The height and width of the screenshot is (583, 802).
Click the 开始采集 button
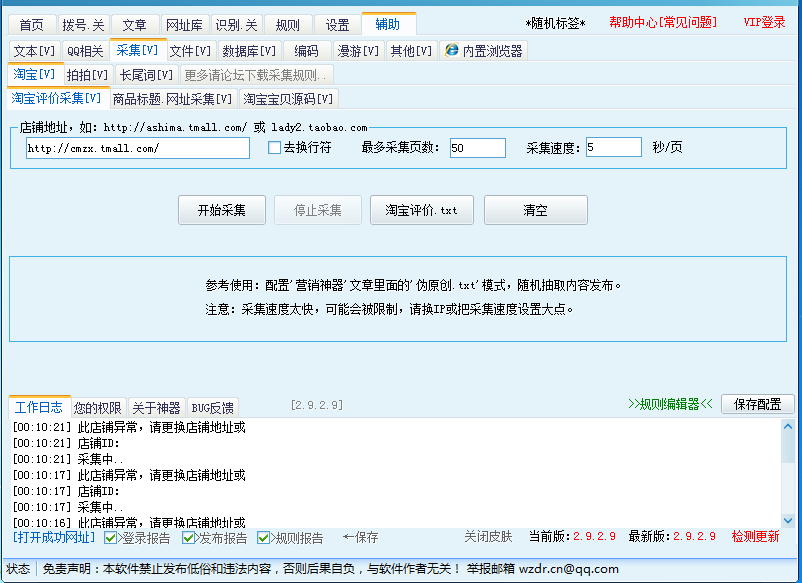[x=222, y=210]
